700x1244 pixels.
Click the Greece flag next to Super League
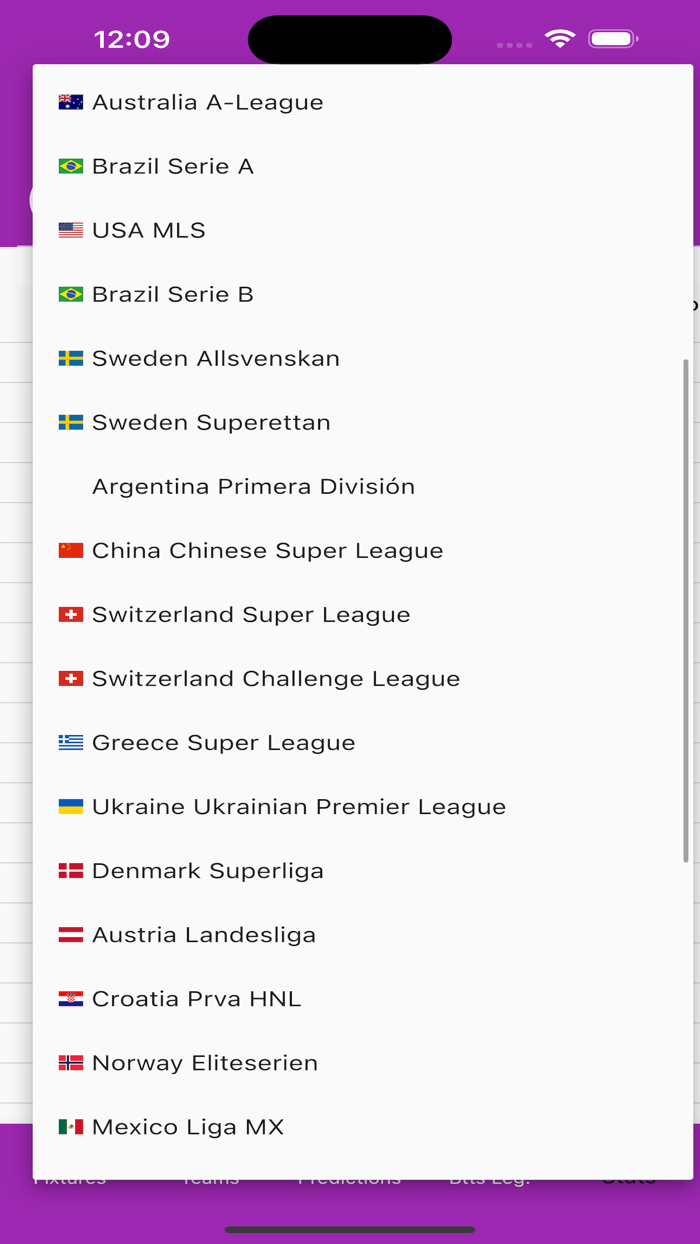(69, 742)
